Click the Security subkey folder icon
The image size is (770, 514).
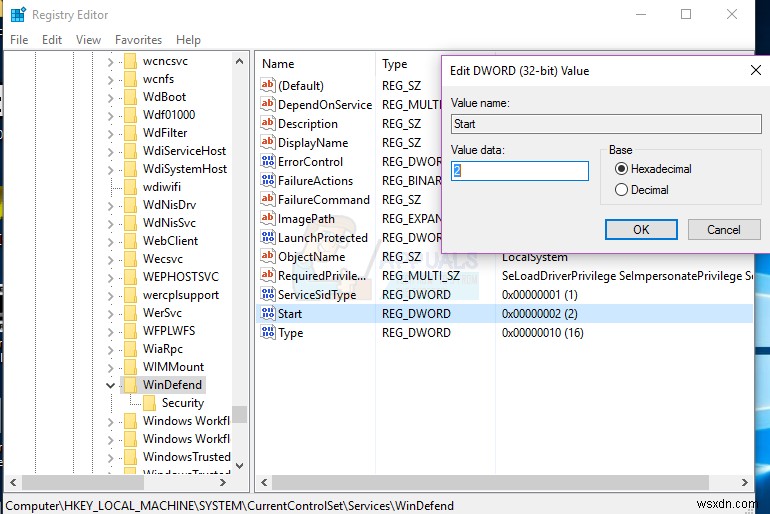(149, 403)
